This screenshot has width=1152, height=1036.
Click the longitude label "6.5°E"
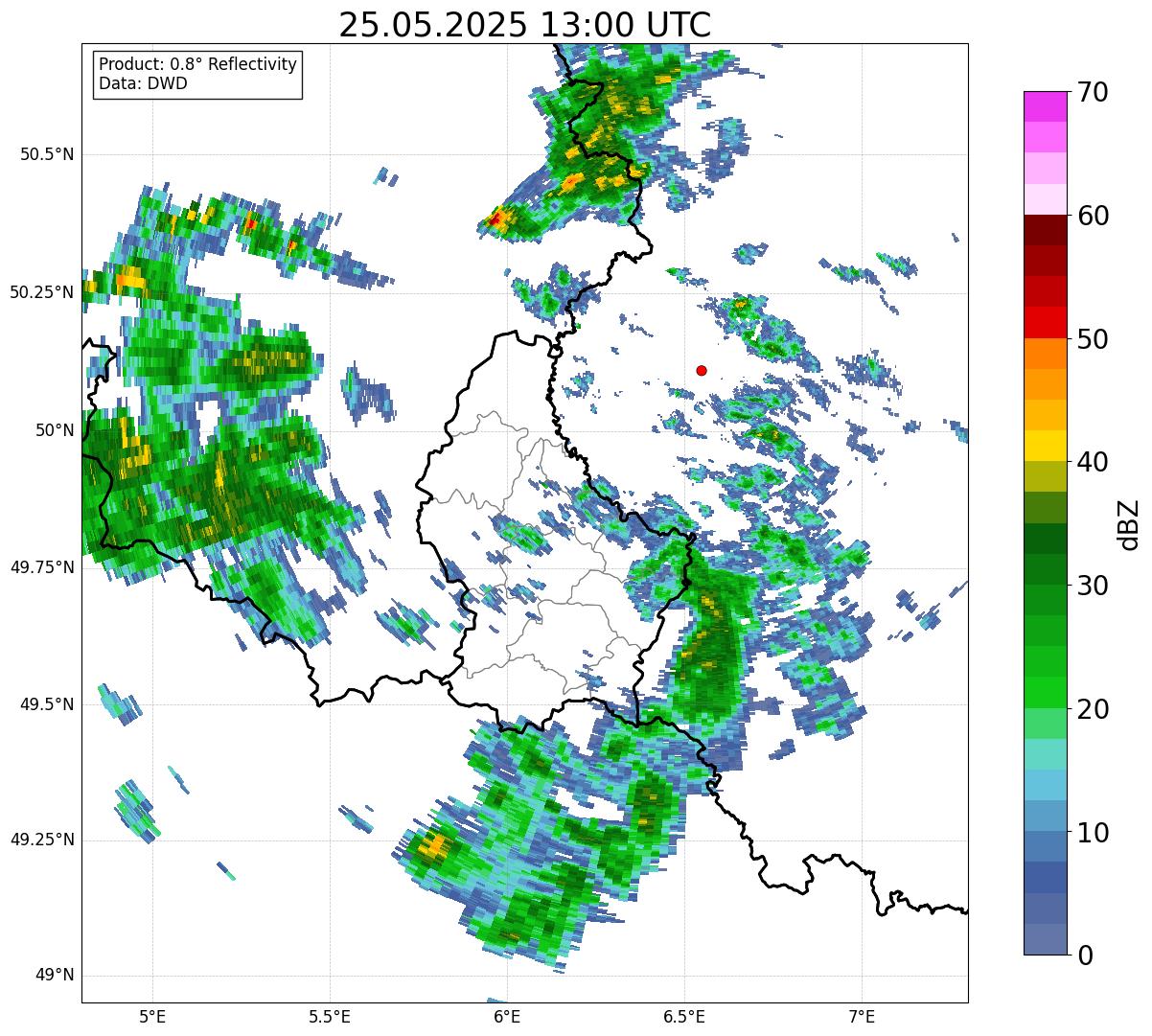coord(684,1016)
